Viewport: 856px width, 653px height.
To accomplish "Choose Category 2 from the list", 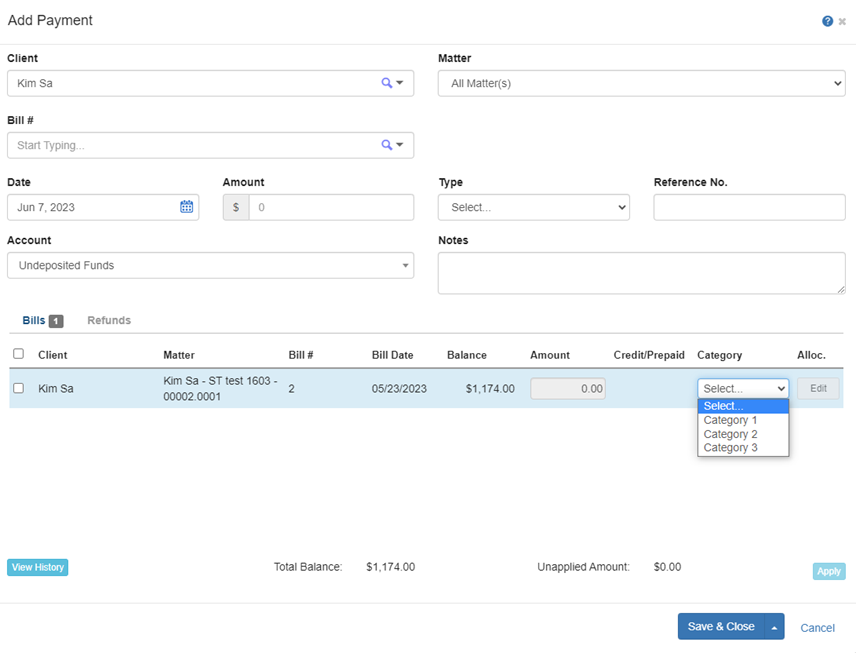I will coord(743,434).
